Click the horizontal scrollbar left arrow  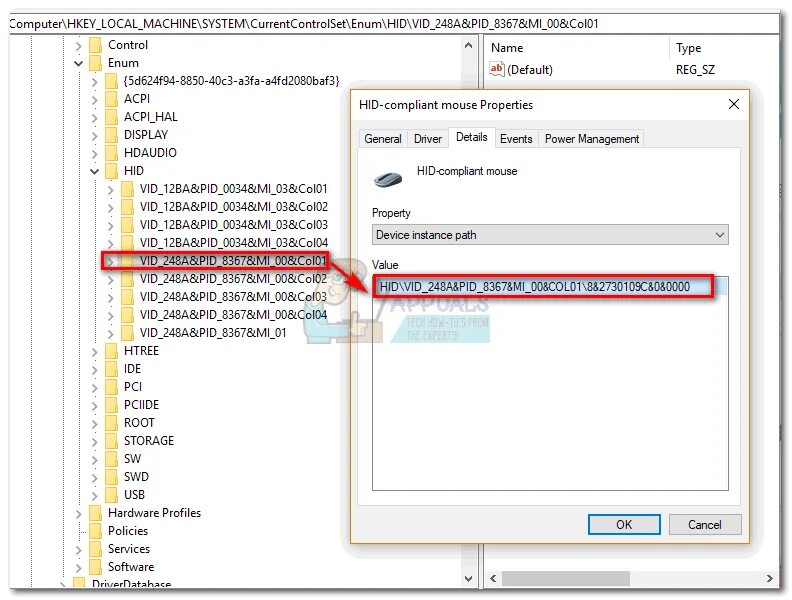click(493, 579)
